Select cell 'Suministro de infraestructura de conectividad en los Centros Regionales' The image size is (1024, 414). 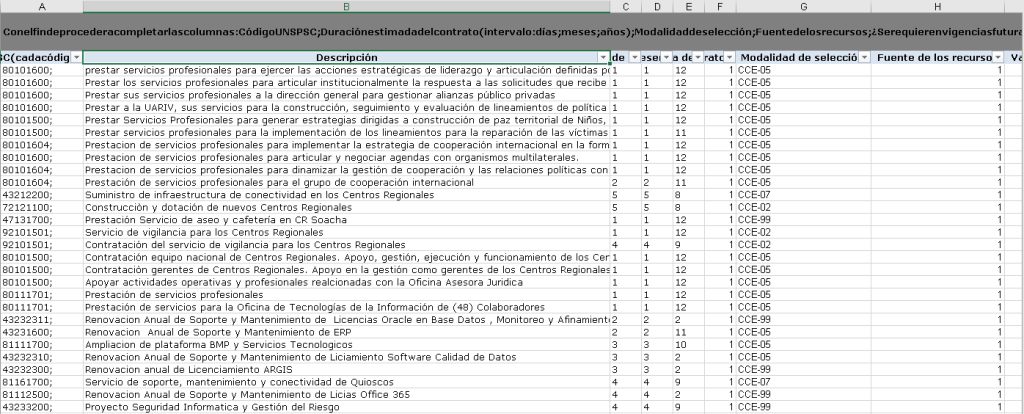(347, 195)
